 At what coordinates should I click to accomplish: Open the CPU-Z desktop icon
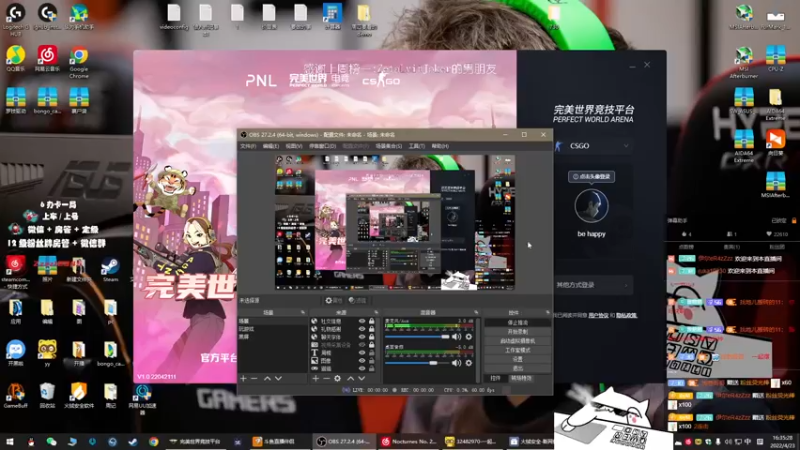coord(776,59)
